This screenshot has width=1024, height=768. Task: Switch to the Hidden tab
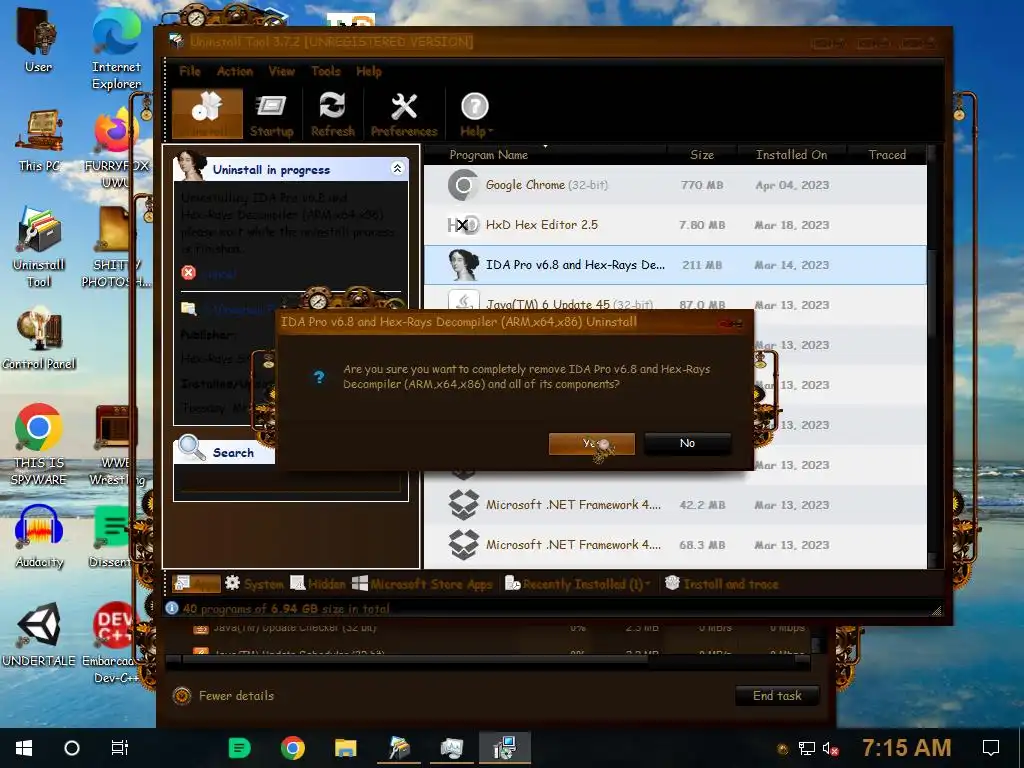pyautogui.click(x=317, y=584)
